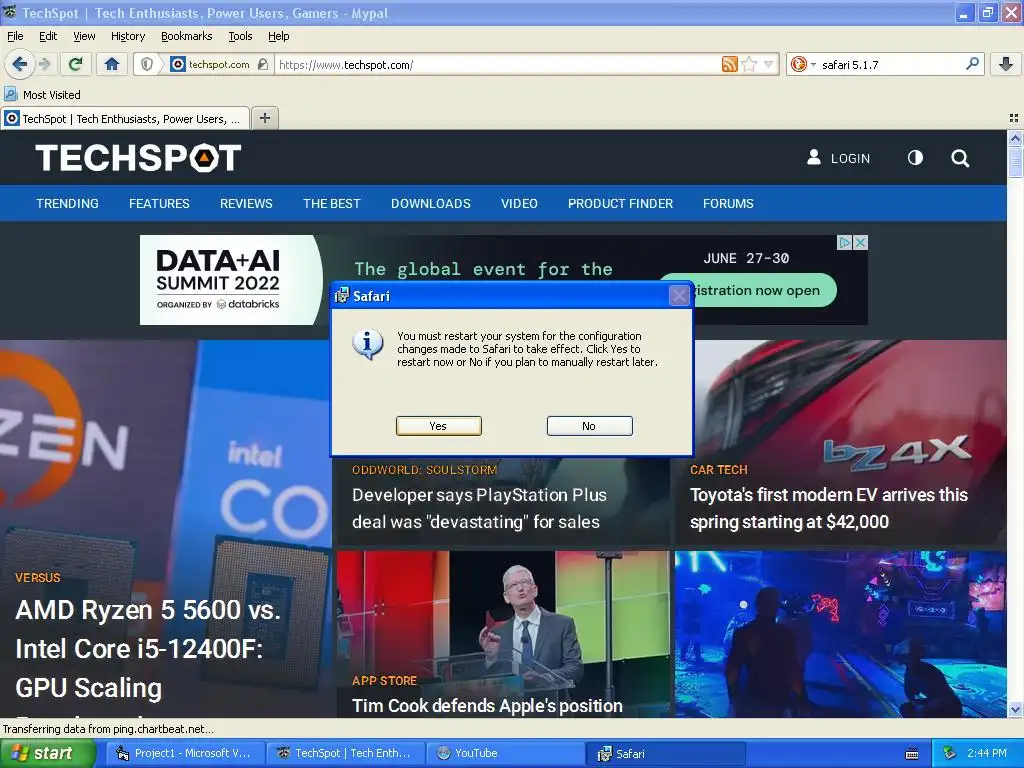Switch to Project1 - Microsoft Visual taskbar item
The height and width of the screenshot is (768, 1024).
(184, 753)
